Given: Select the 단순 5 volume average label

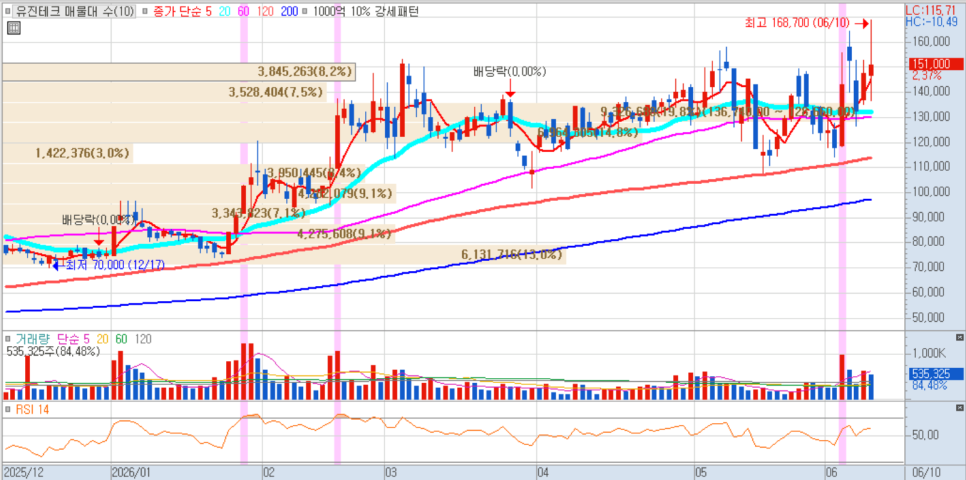Looking at the screenshot, I should click(x=73, y=338).
